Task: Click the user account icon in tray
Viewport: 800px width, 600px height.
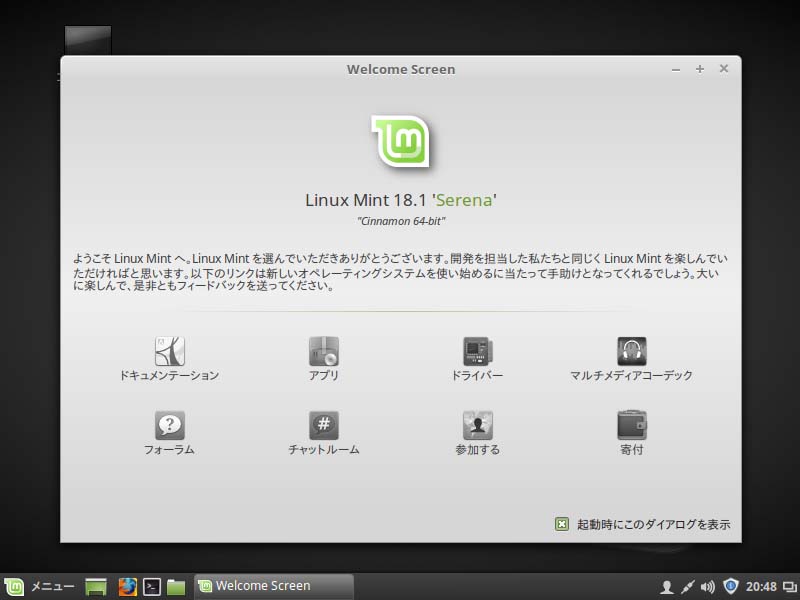Action: (x=667, y=586)
